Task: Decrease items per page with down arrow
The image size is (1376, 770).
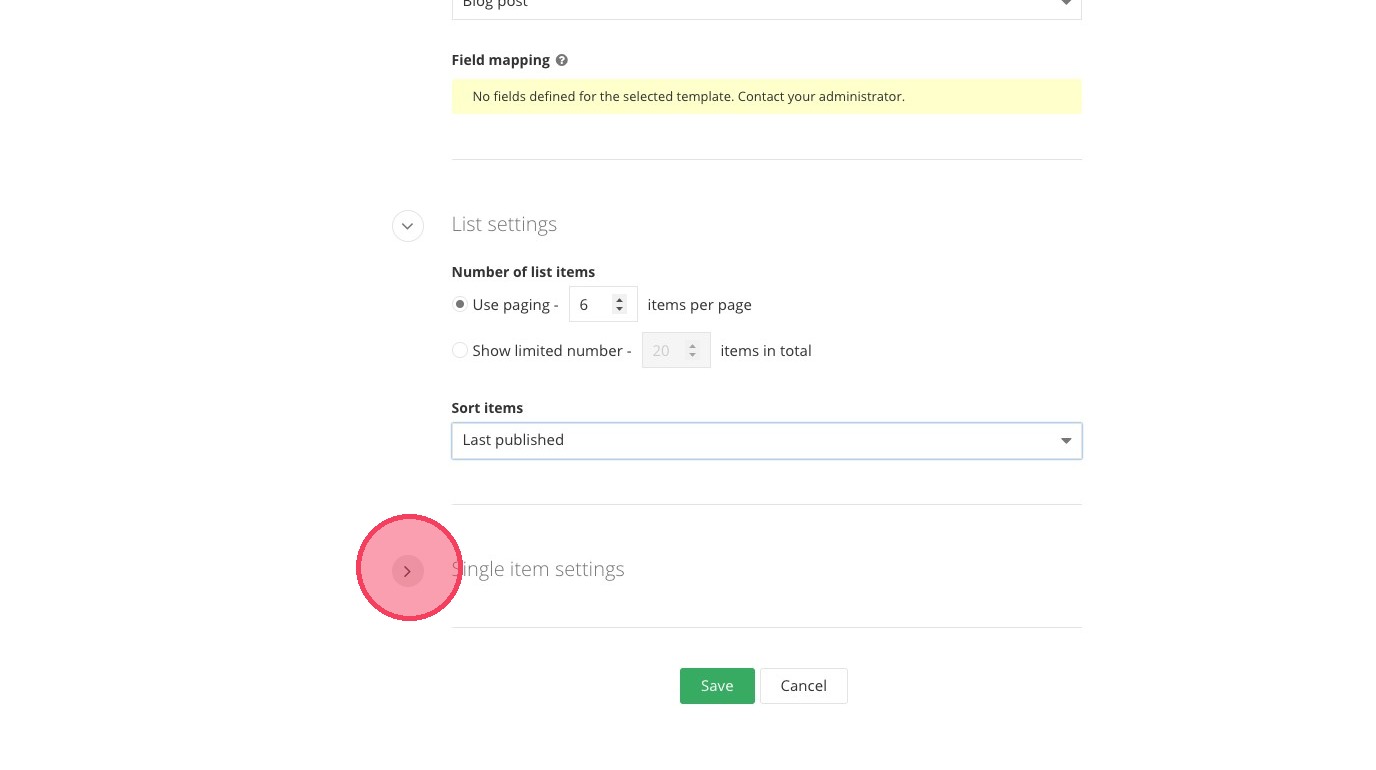Action: (x=620, y=309)
